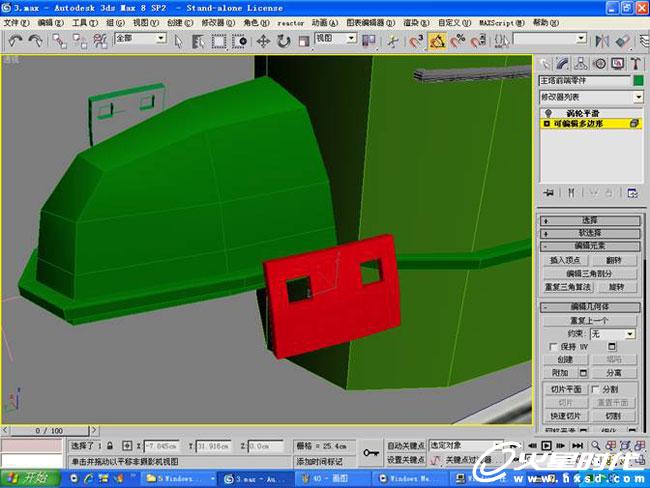Switch to the Motion command panel tab
This screenshot has width=650, height=488.
click(599, 63)
